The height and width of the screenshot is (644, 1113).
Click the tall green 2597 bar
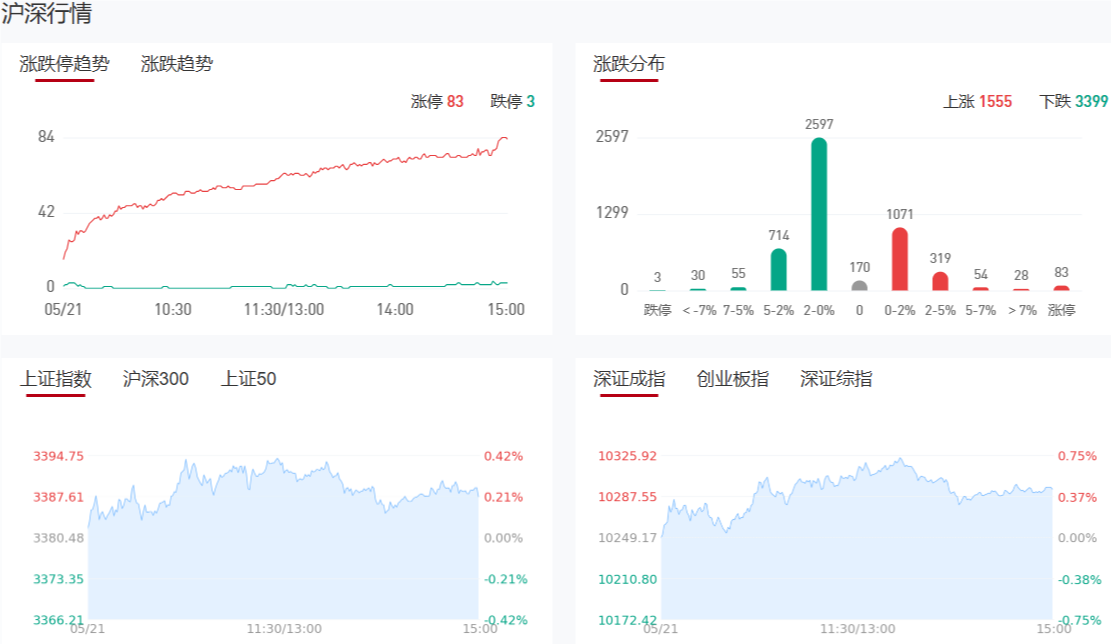tap(819, 214)
